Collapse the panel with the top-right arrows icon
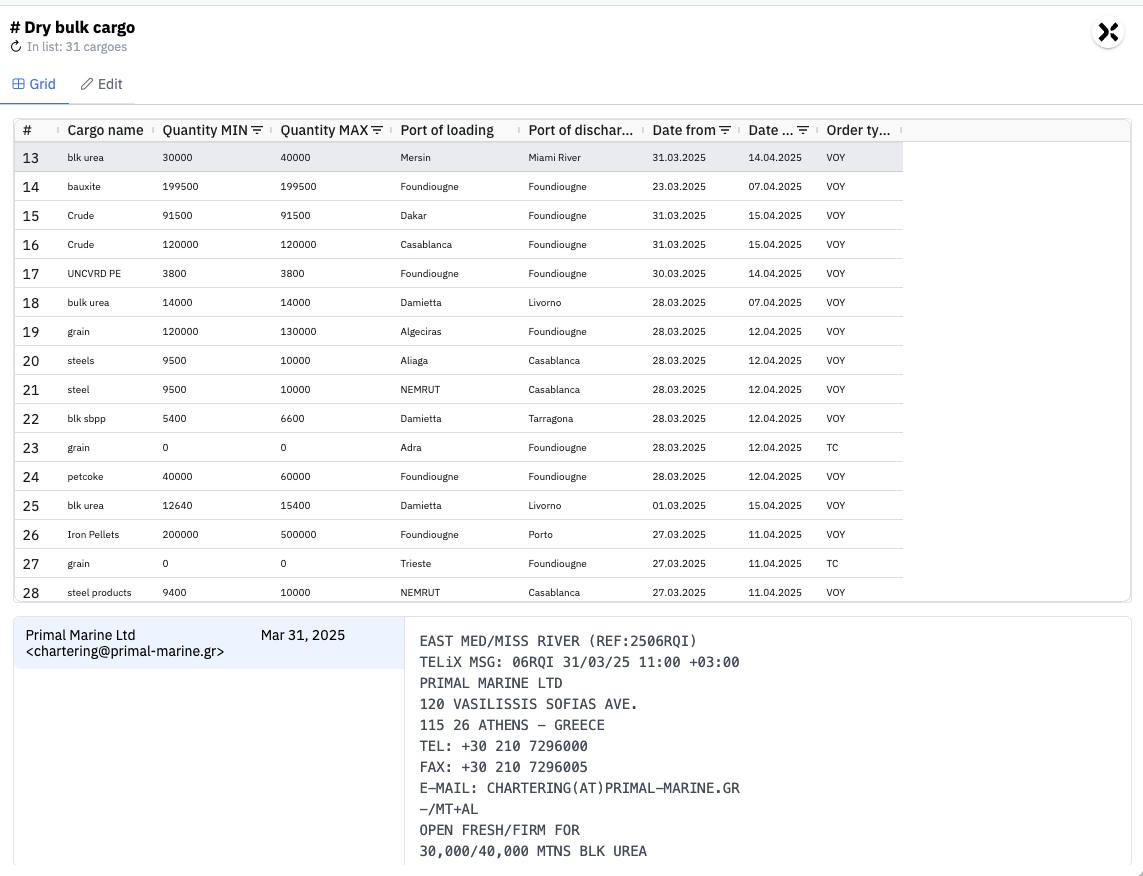The width and height of the screenshot is (1143, 876). [1108, 32]
